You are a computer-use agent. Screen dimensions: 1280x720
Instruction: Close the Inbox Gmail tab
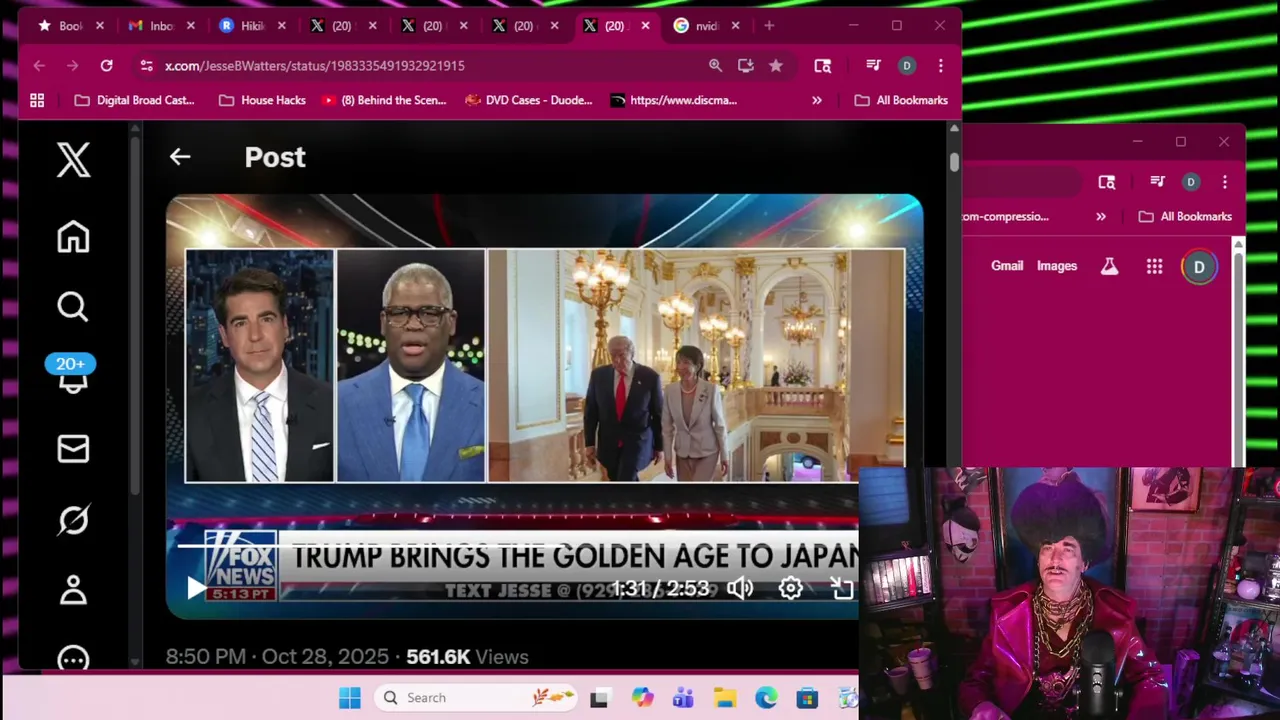pyautogui.click(x=191, y=26)
